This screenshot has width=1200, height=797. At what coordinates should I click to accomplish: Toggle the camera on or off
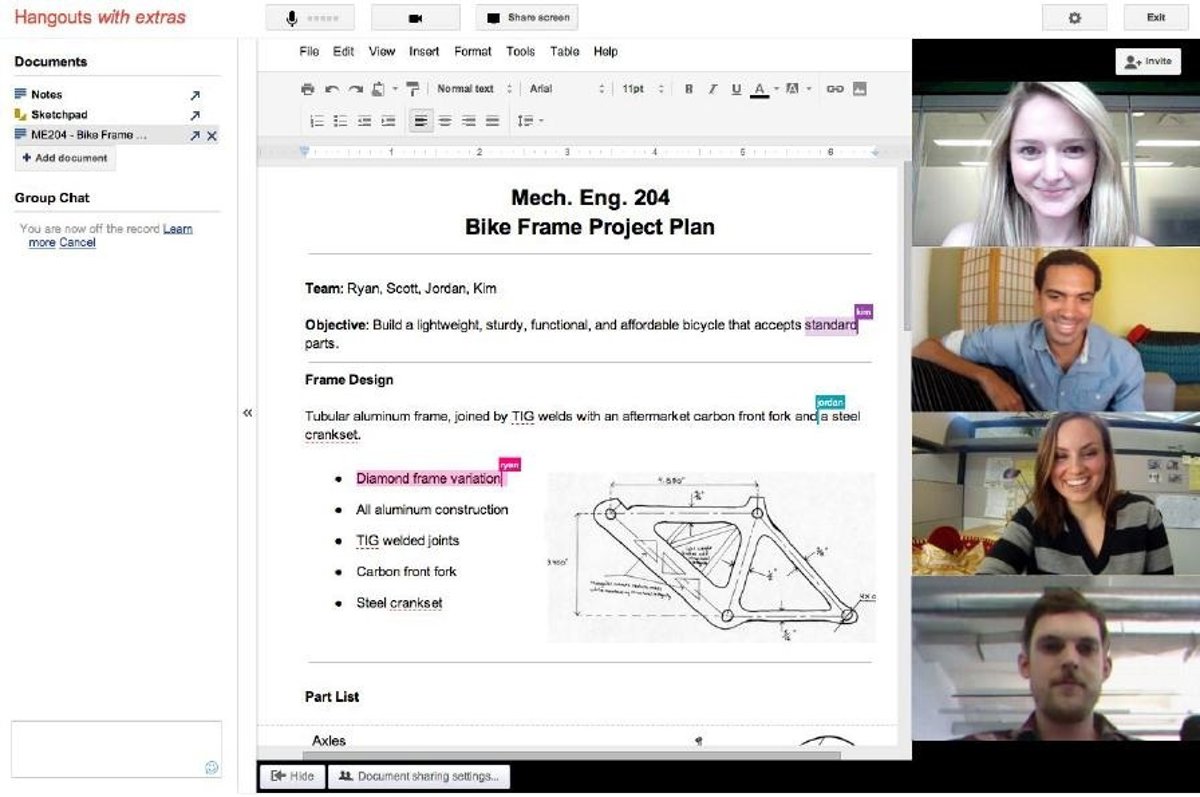point(415,18)
